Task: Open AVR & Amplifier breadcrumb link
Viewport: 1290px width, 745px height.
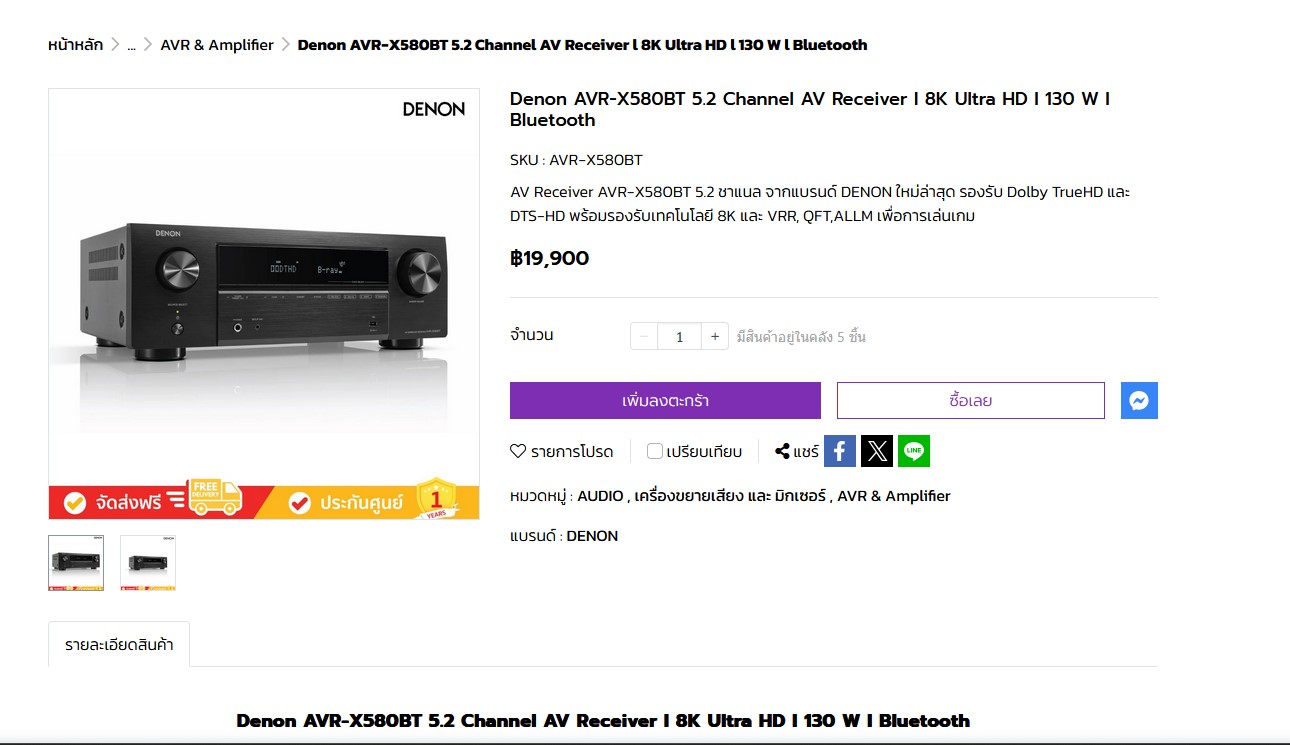Action: click(x=217, y=45)
